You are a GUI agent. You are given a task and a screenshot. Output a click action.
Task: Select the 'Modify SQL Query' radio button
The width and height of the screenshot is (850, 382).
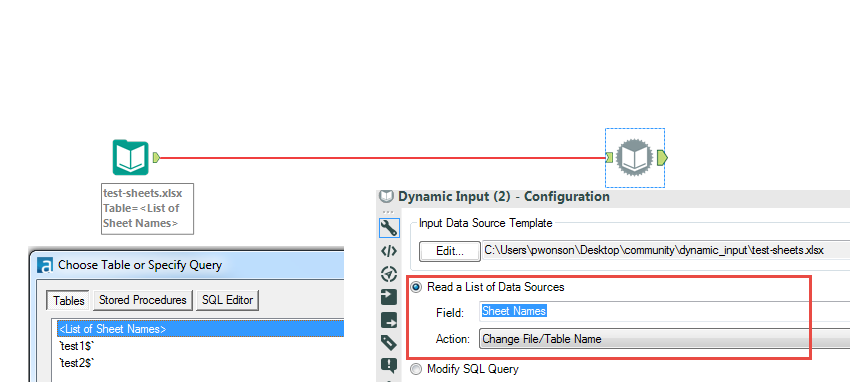click(x=416, y=370)
